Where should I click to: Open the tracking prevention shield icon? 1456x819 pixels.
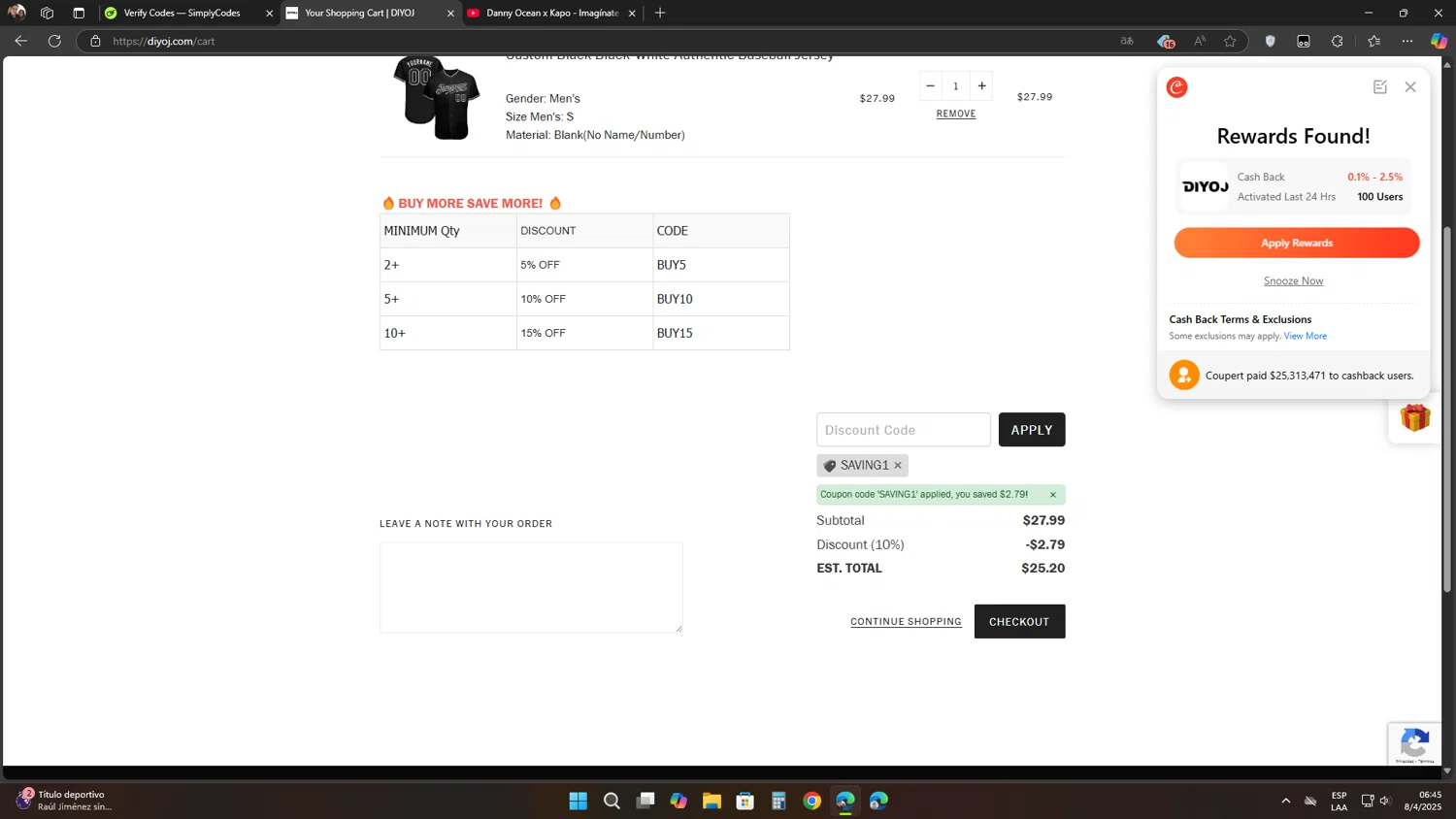point(1270,41)
